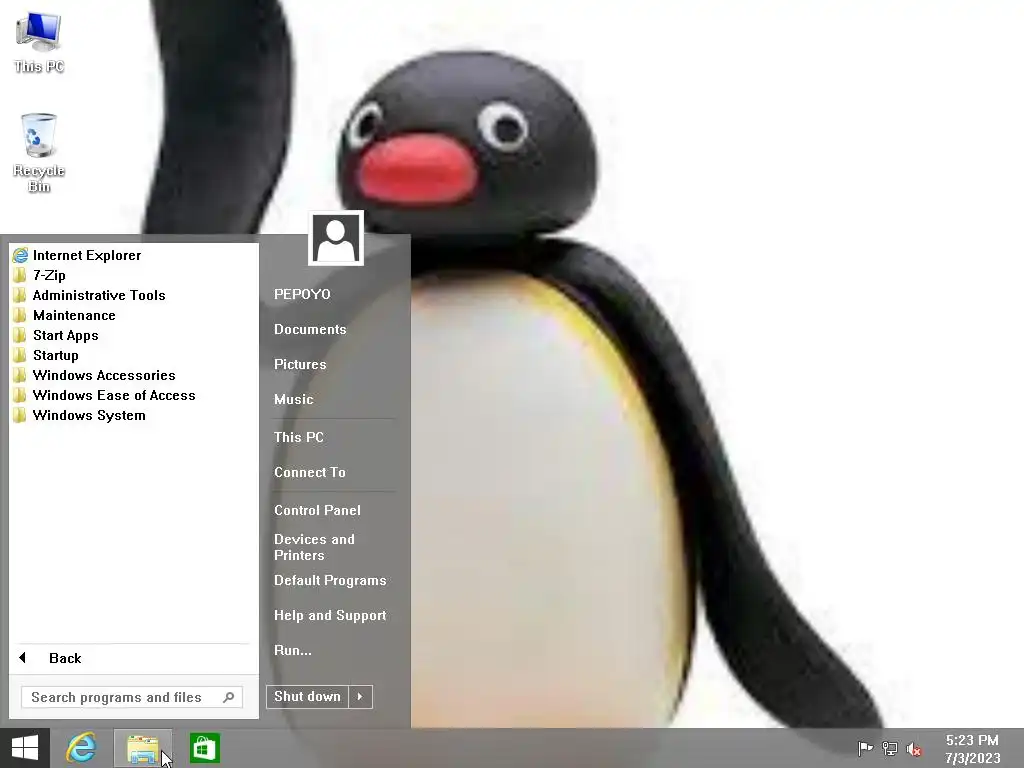Image resolution: width=1024 pixels, height=768 pixels.
Task: Open the Windows Store taskbar icon
Action: tap(204, 748)
